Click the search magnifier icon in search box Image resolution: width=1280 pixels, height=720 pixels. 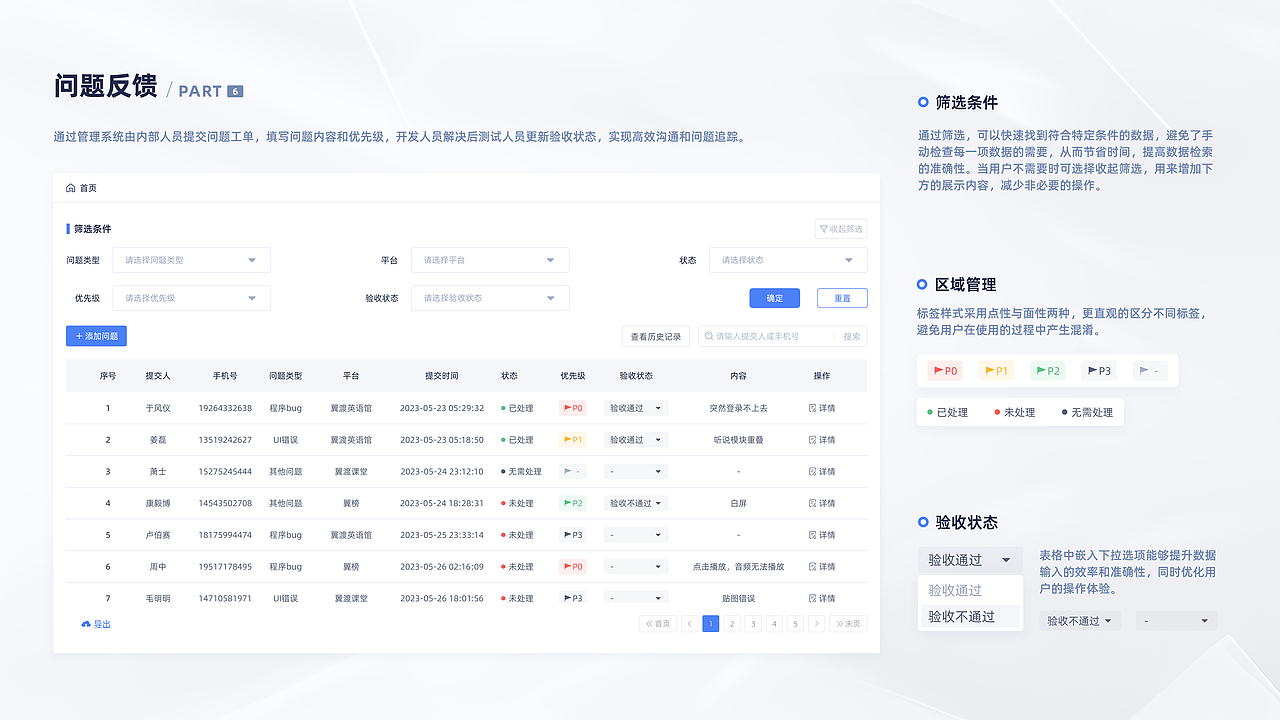[x=707, y=336]
